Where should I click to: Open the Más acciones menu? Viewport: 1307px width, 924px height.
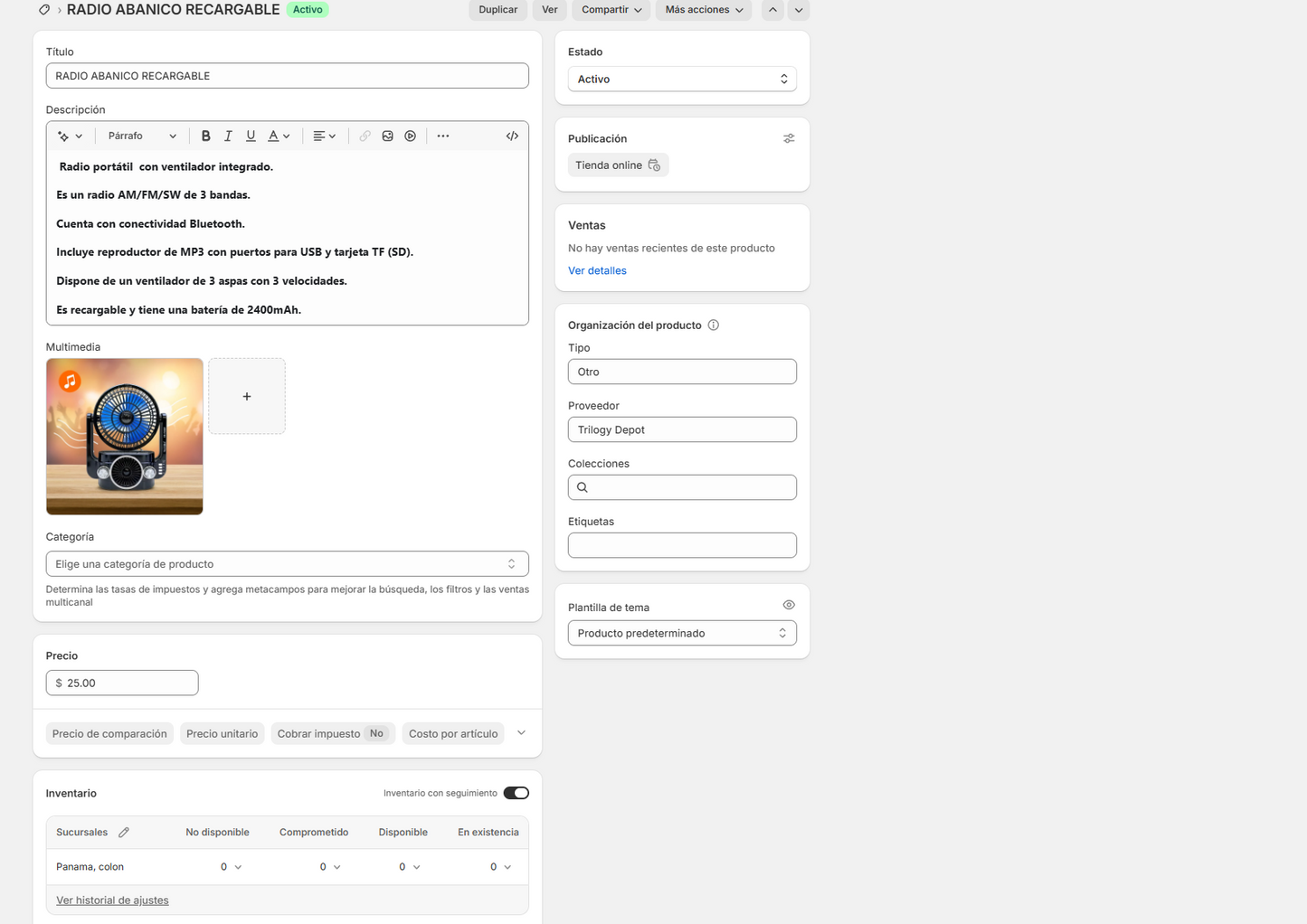click(x=704, y=10)
